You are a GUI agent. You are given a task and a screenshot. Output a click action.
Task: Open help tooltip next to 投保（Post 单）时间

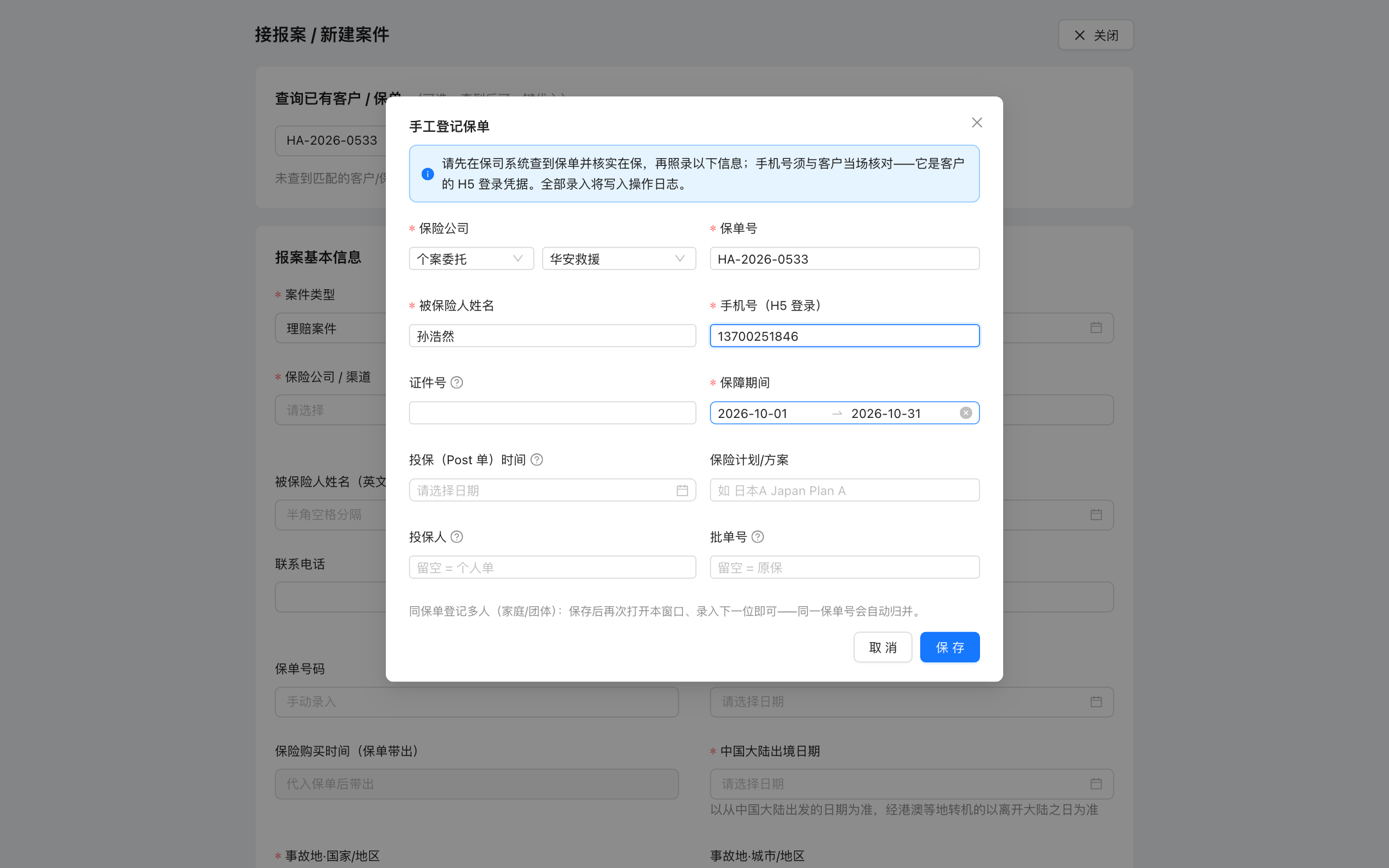pos(537,460)
